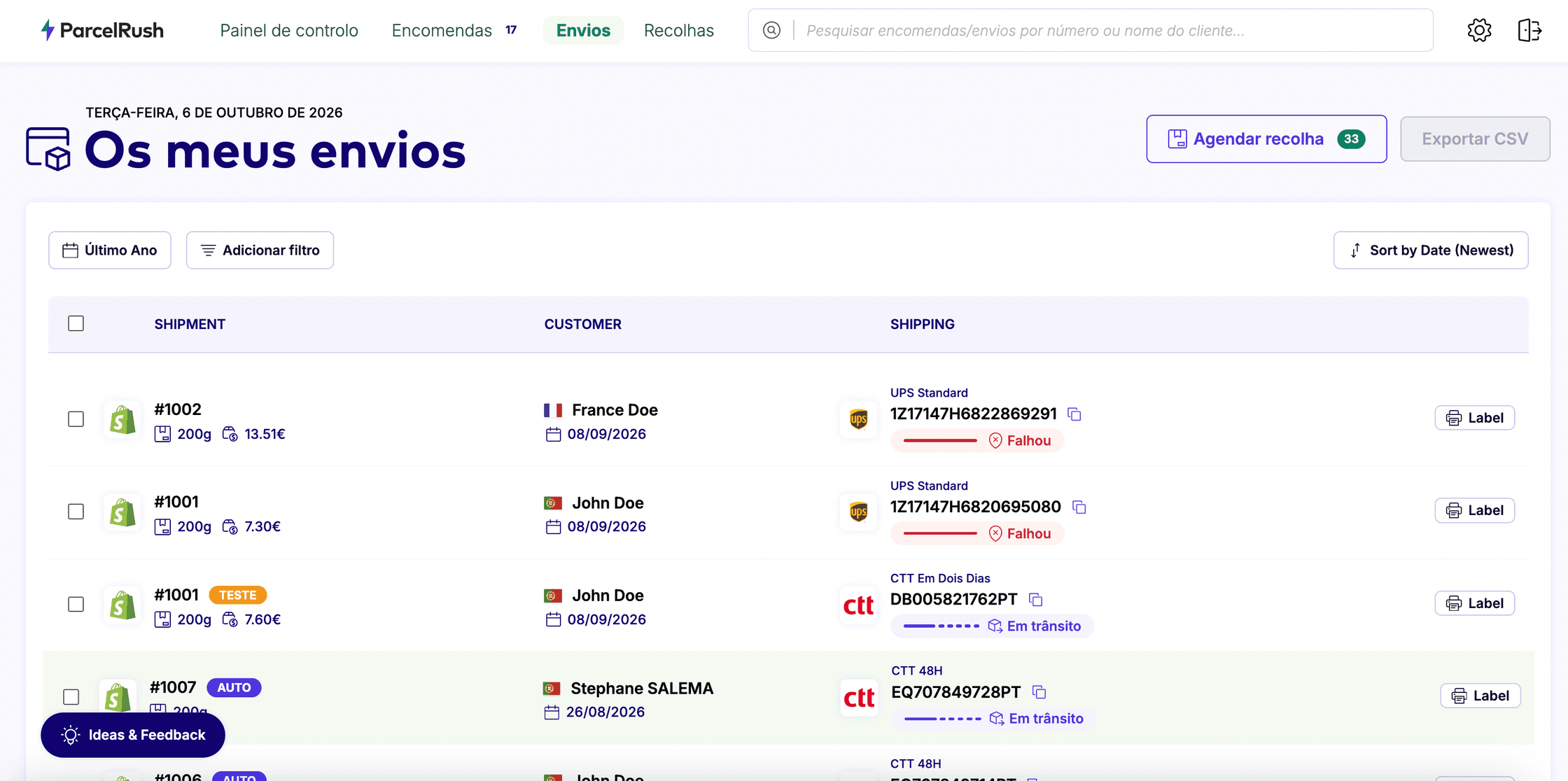Click the TESTE badge on order #1001

click(x=238, y=596)
